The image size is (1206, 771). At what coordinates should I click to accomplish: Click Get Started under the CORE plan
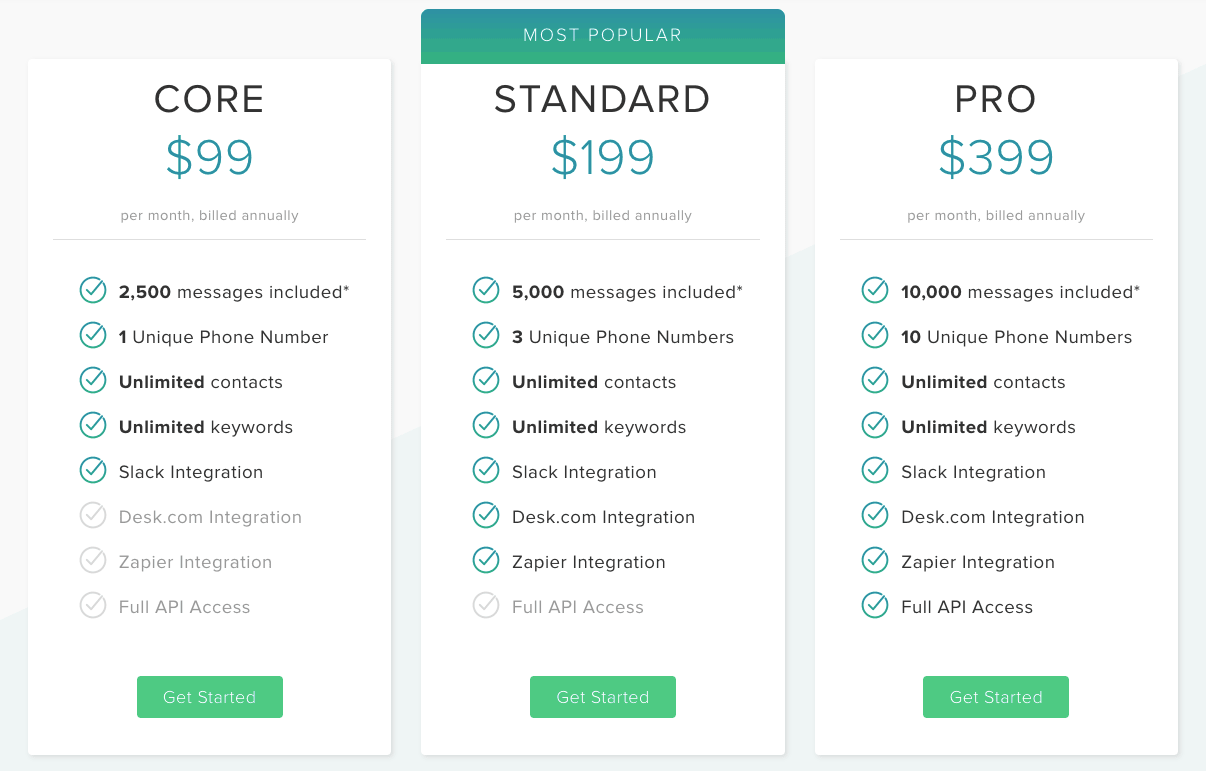click(209, 697)
